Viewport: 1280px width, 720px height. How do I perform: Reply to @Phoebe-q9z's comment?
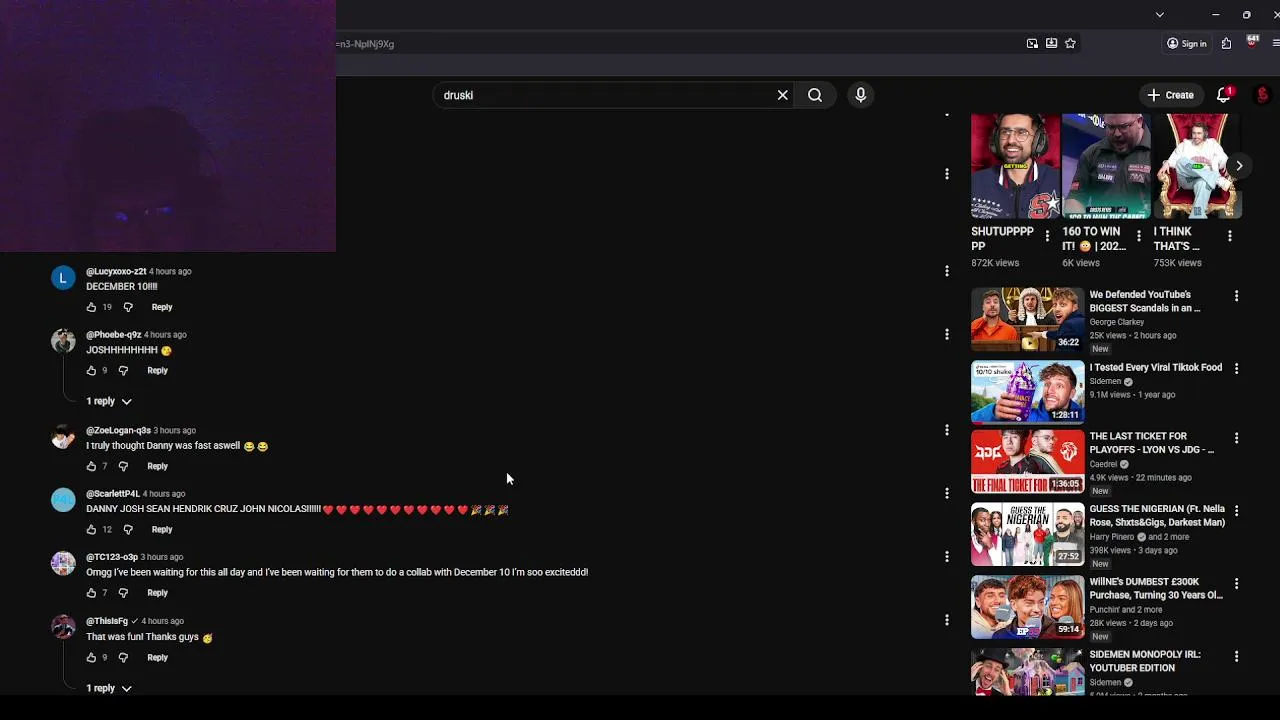pyautogui.click(x=157, y=371)
